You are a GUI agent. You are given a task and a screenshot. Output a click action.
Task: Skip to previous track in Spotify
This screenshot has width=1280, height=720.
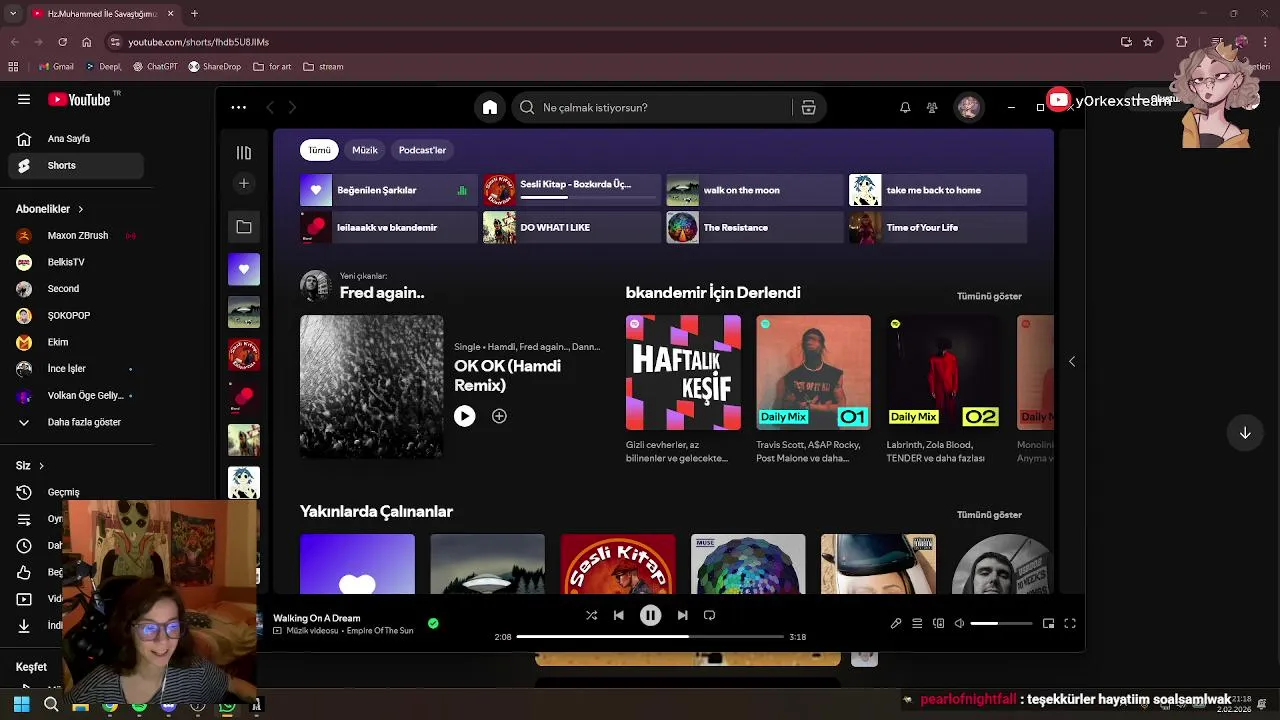coord(618,616)
